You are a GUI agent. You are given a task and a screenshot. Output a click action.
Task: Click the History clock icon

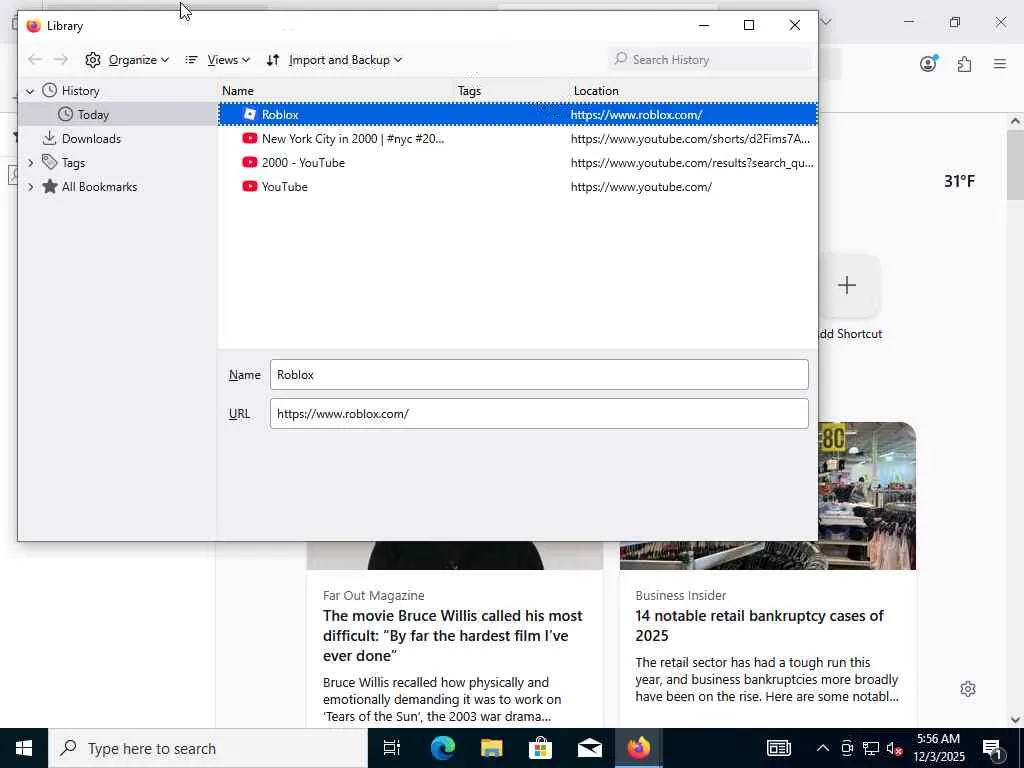pyautogui.click(x=50, y=90)
